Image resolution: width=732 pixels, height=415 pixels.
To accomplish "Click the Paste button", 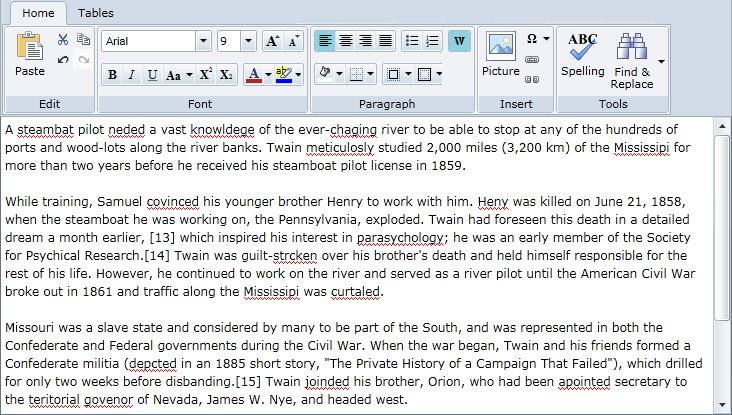I will click(x=30, y=55).
